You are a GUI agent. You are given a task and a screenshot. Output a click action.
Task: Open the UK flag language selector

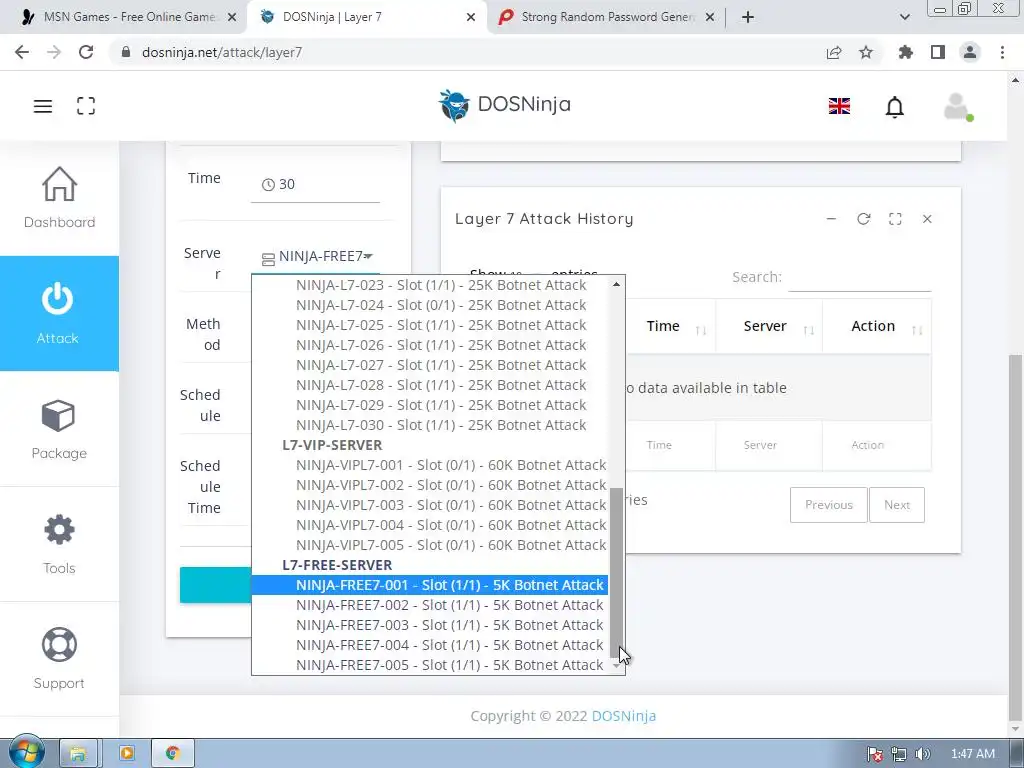coord(839,106)
